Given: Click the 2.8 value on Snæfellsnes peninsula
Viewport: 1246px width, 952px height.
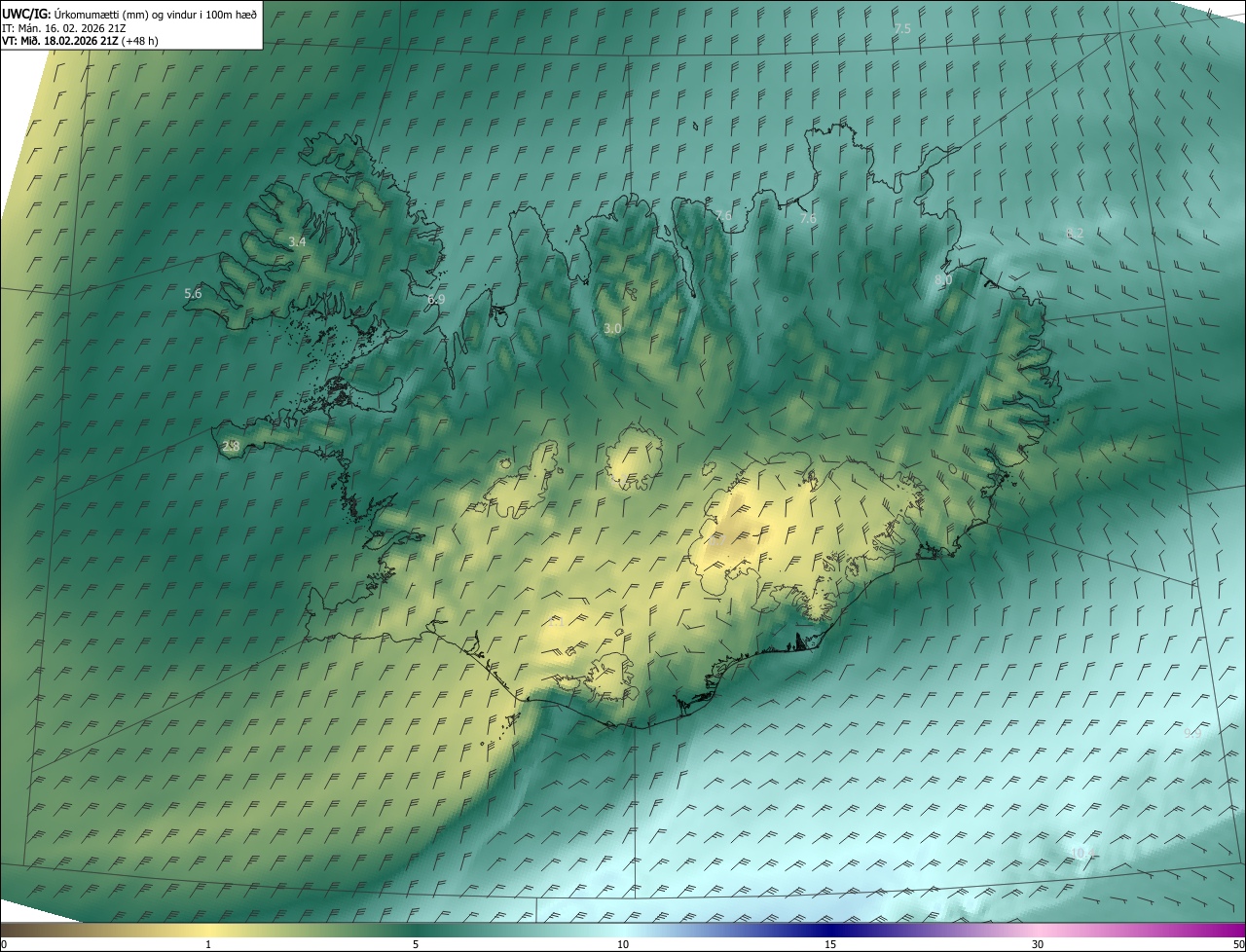Looking at the screenshot, I should [231, 447].
